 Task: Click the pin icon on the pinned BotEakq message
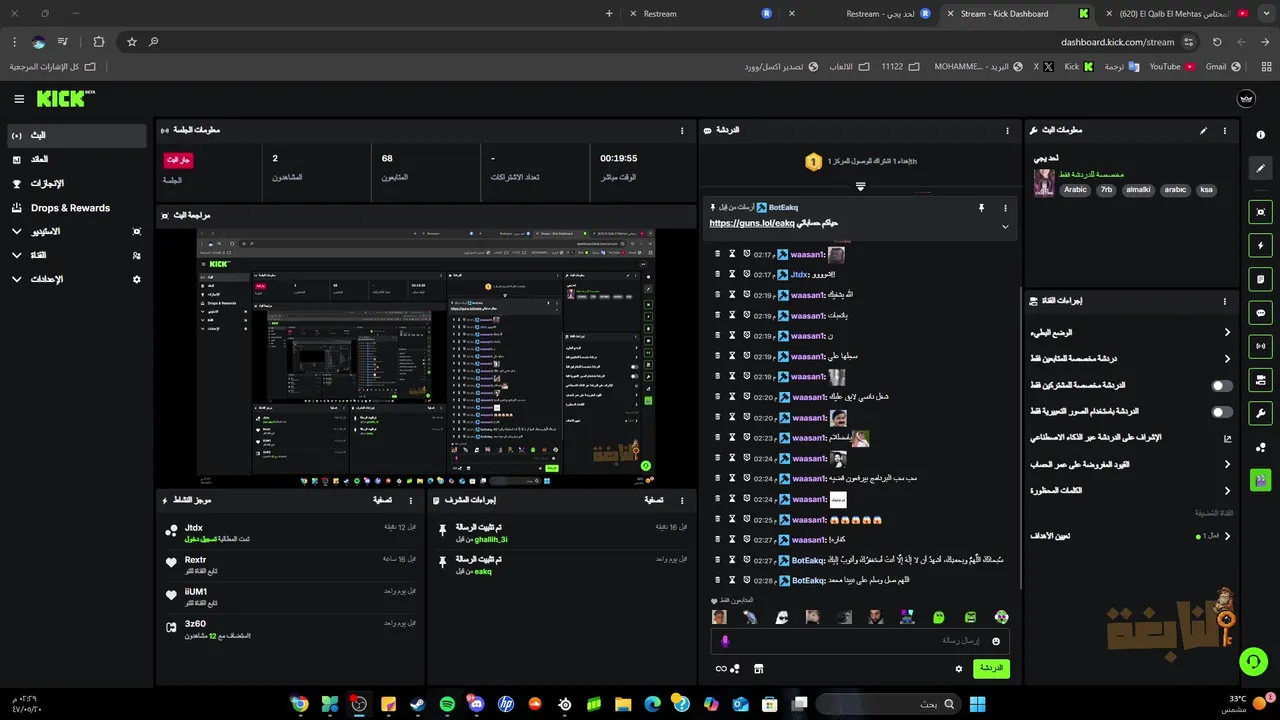pos(981,207)
